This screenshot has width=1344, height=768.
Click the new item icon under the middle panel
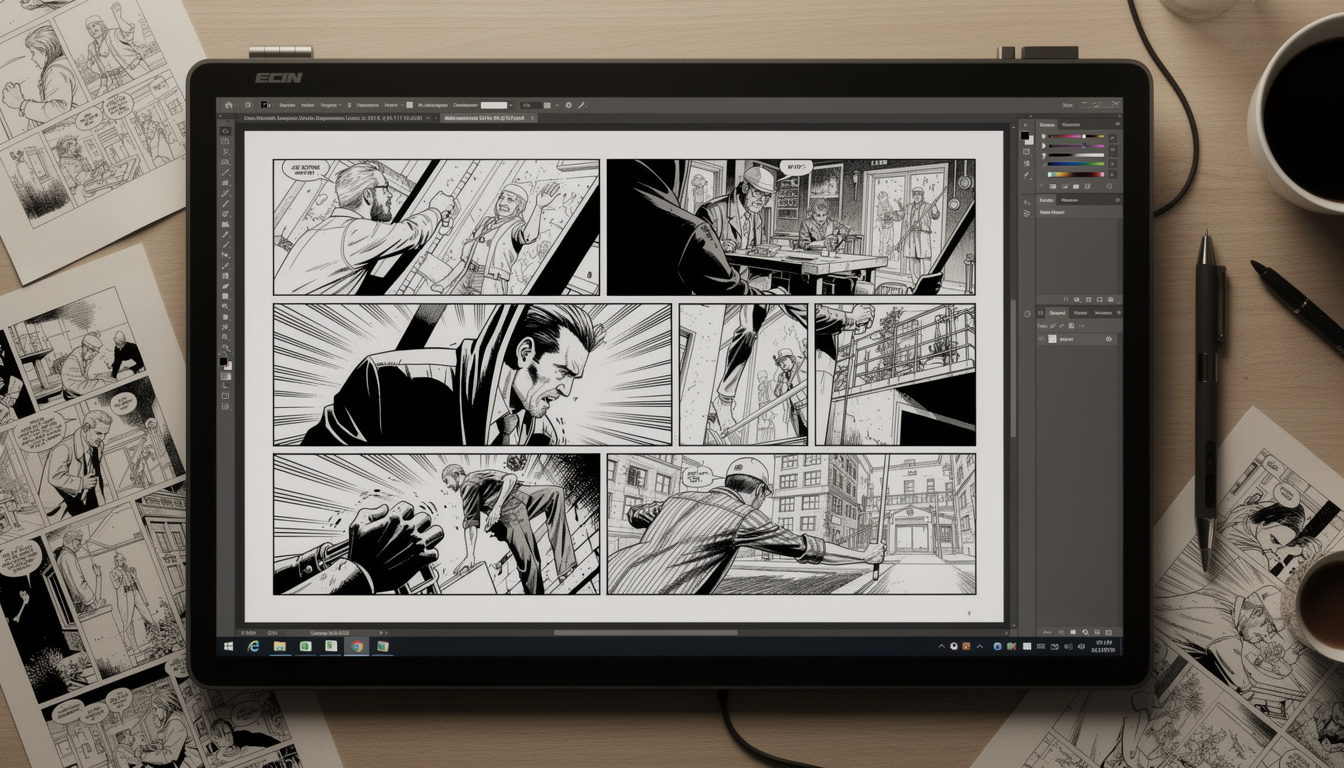(1100, 299)
